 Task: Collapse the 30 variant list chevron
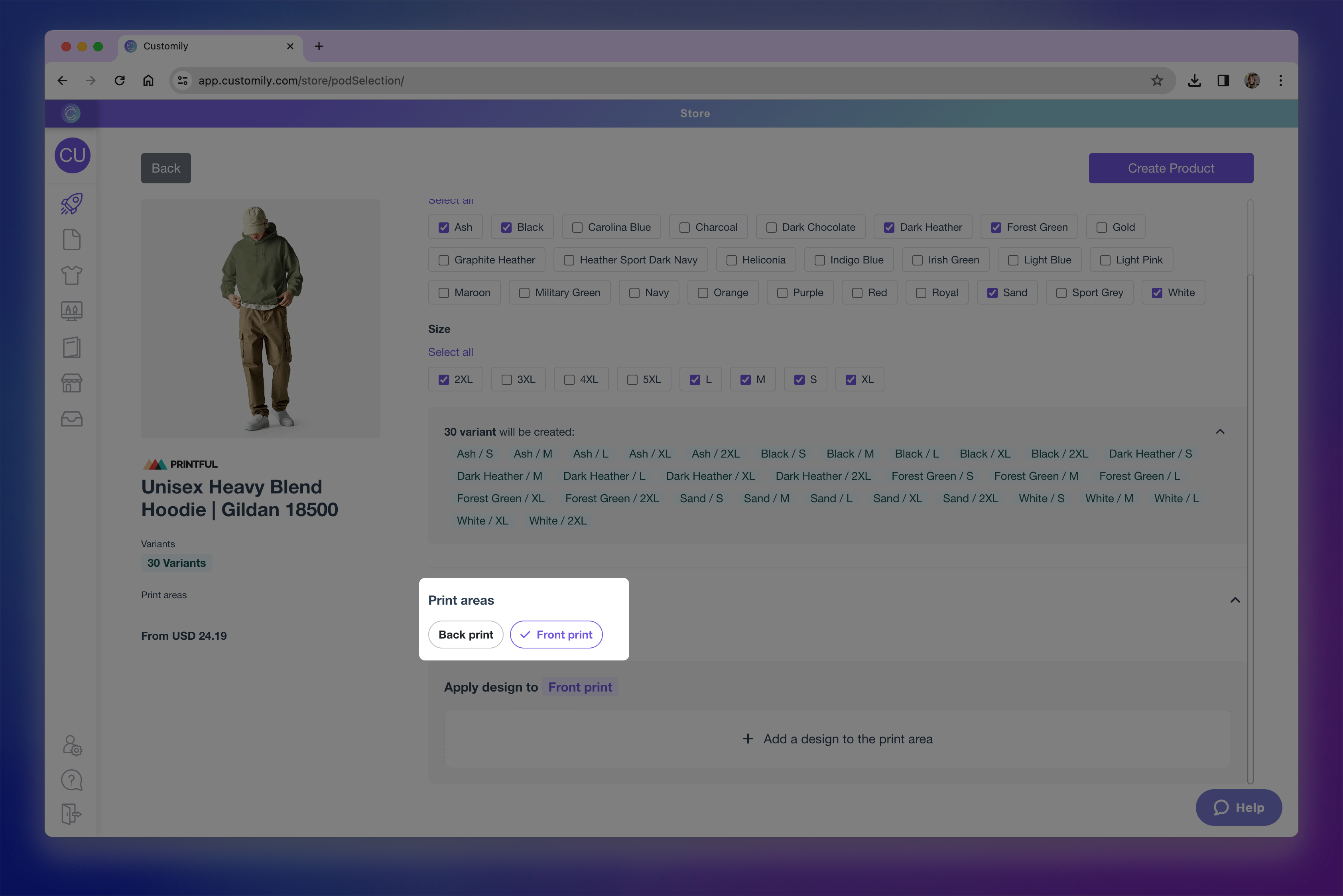pos(1220,431)
